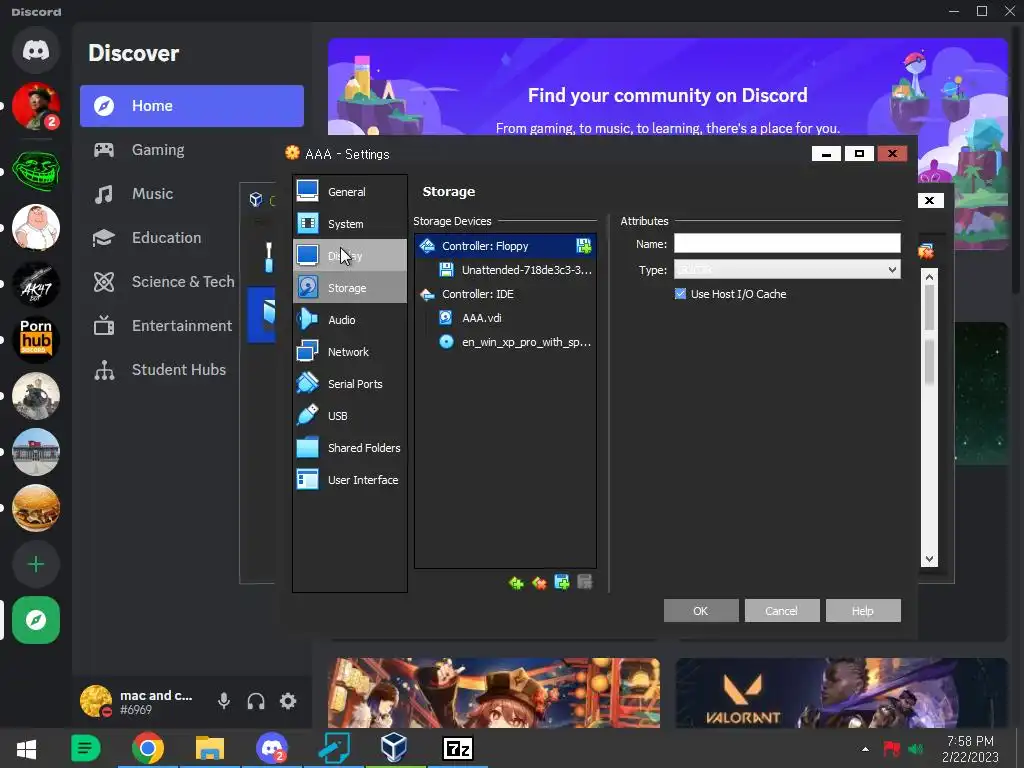Show hidden system tray icons
This screenshot has height=768, width=1024.
tap(865, 749)
